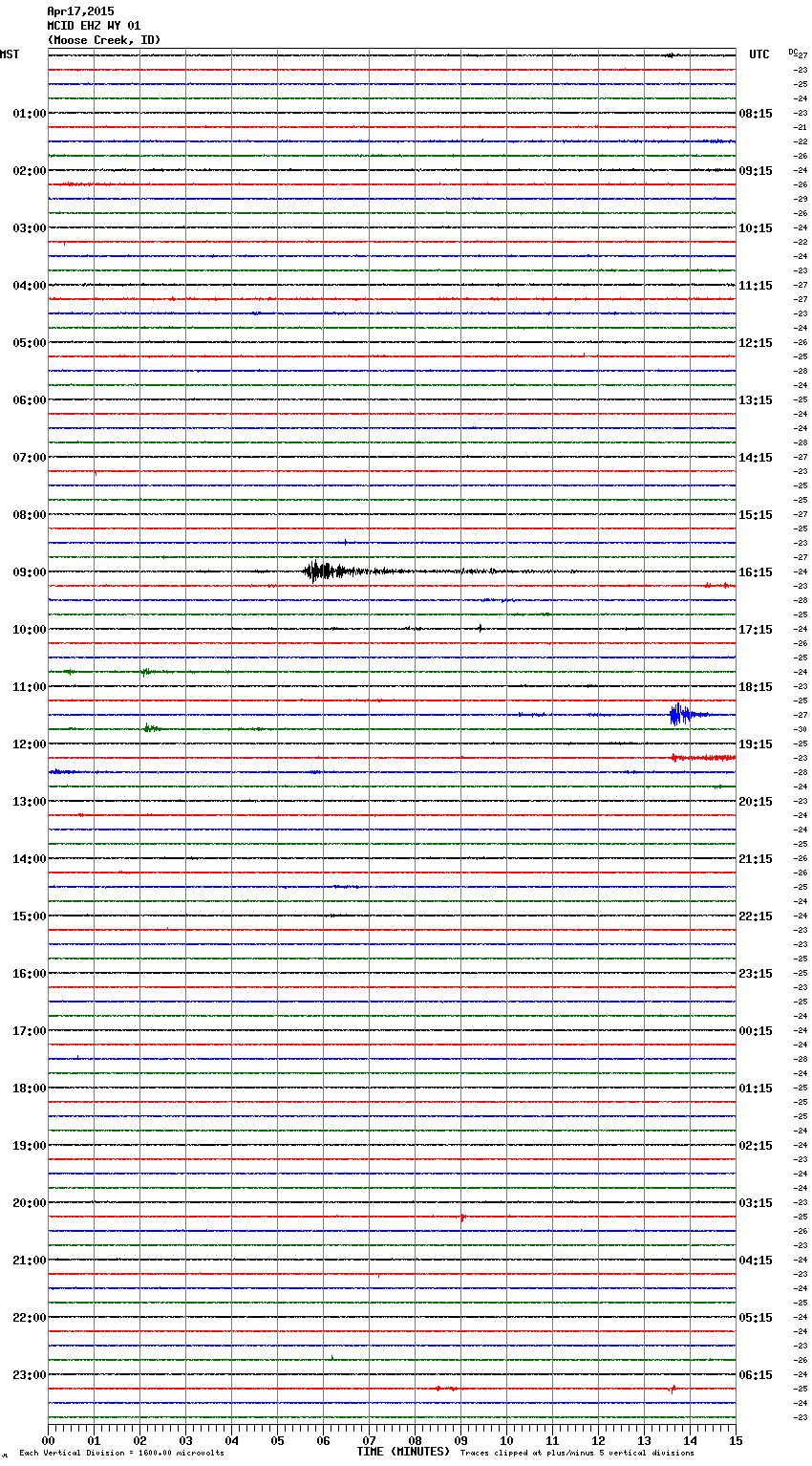Screen dimensions: 812x1466
Task: Click the 17:15 UTC time label
Action: 756,630
